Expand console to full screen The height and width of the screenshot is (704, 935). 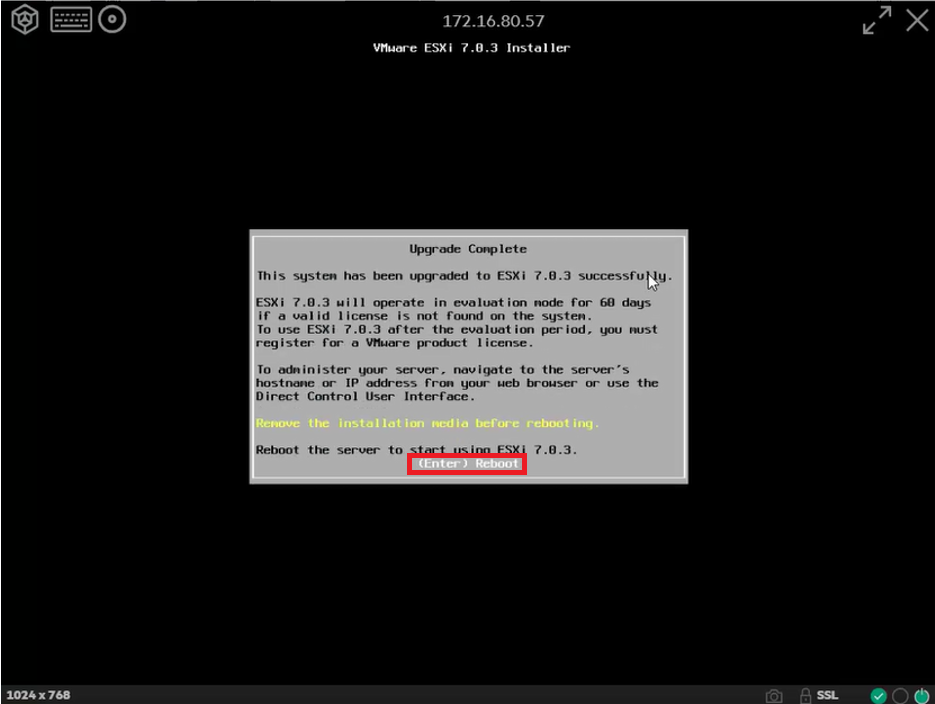[877, 20]
